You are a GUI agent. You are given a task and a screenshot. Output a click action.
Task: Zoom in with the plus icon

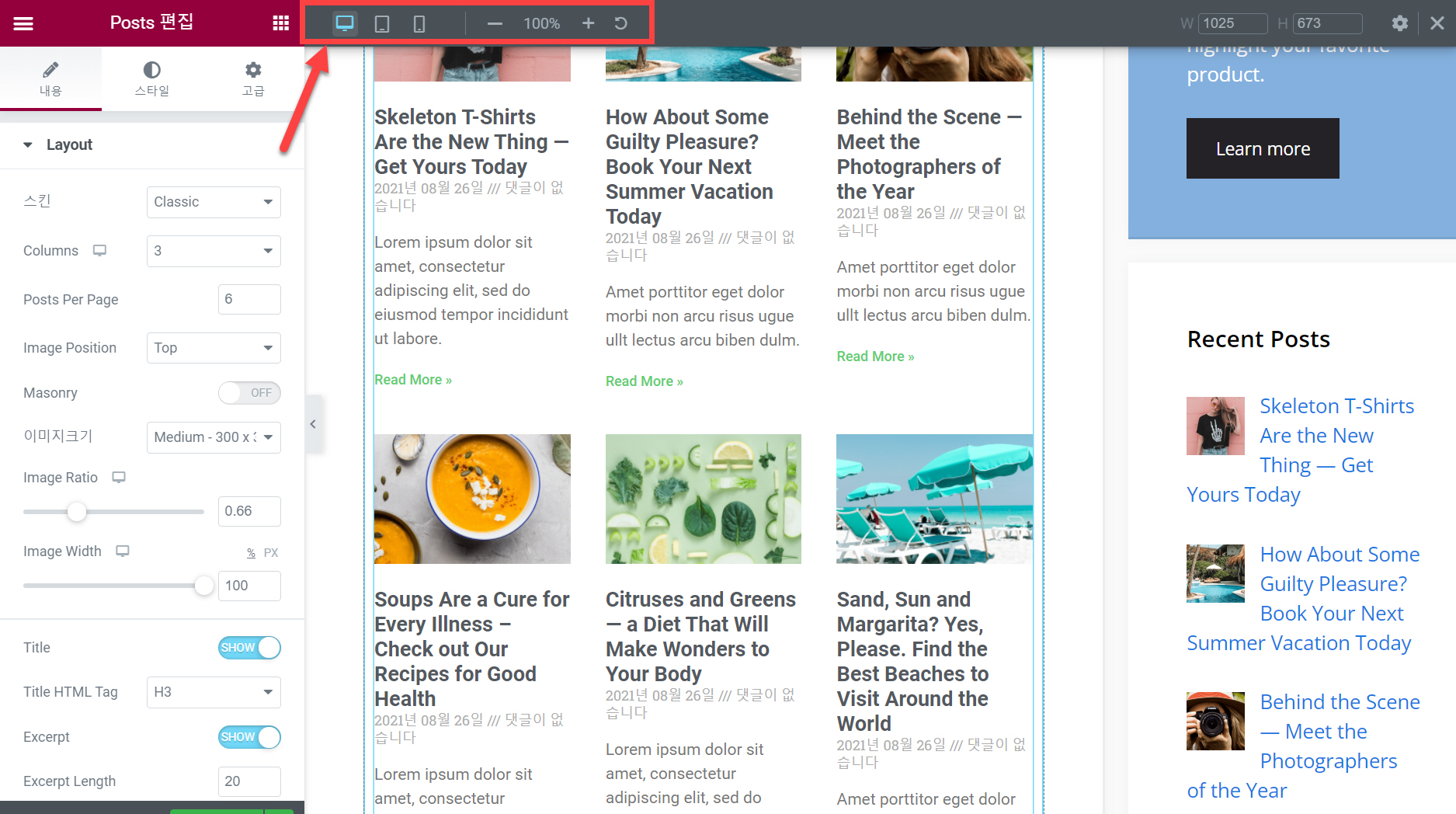pyautogui.click(x=589, y=23)
